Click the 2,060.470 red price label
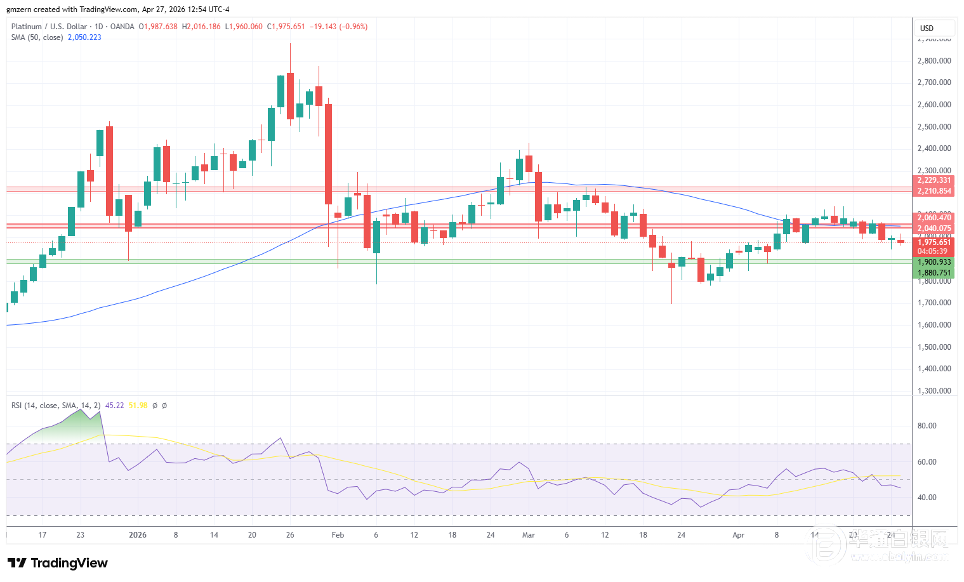Image resolution: width=964 pixels, height=582 pixels. point(933,217)
